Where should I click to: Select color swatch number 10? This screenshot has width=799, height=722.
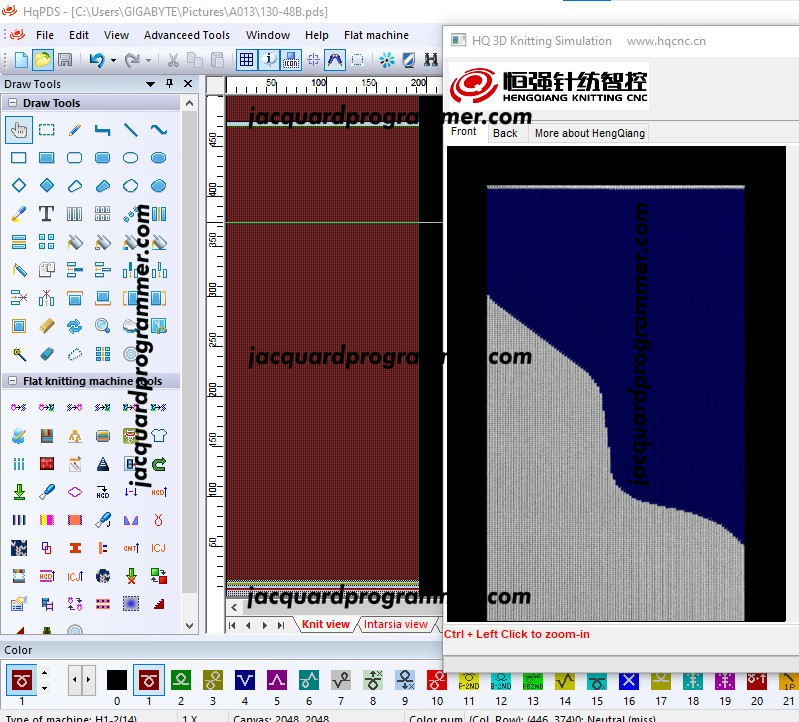[437, 680]
